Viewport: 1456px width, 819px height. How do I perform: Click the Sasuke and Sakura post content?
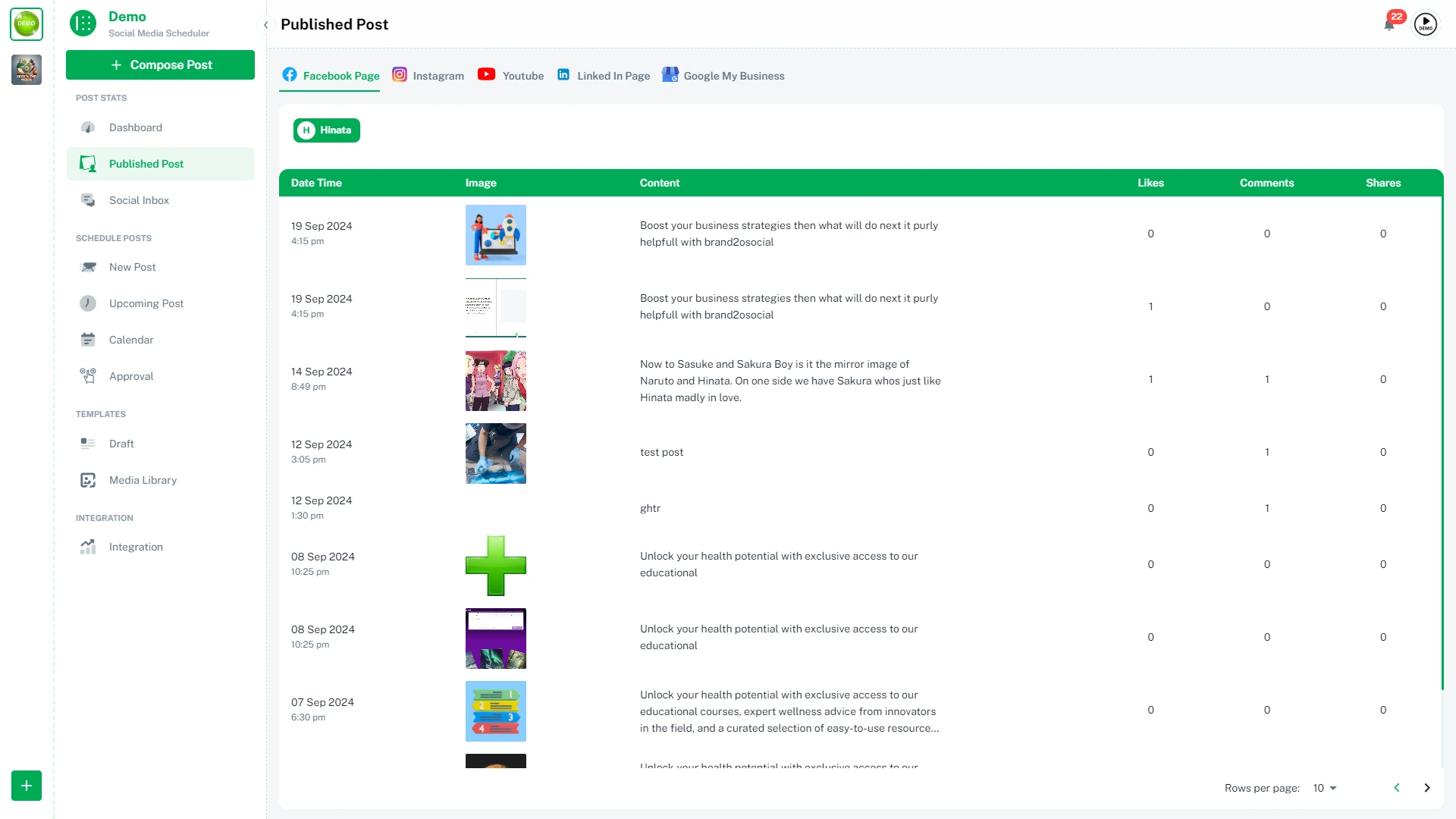[790, 381]
